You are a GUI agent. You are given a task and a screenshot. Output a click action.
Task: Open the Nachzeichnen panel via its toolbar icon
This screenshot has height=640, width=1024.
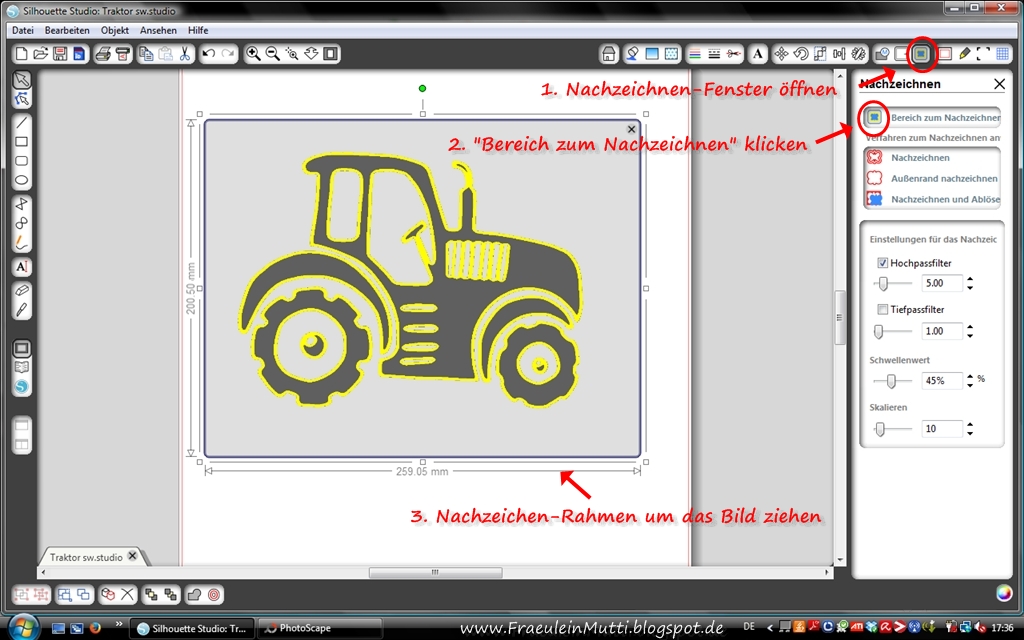click(x=921, y=54)
